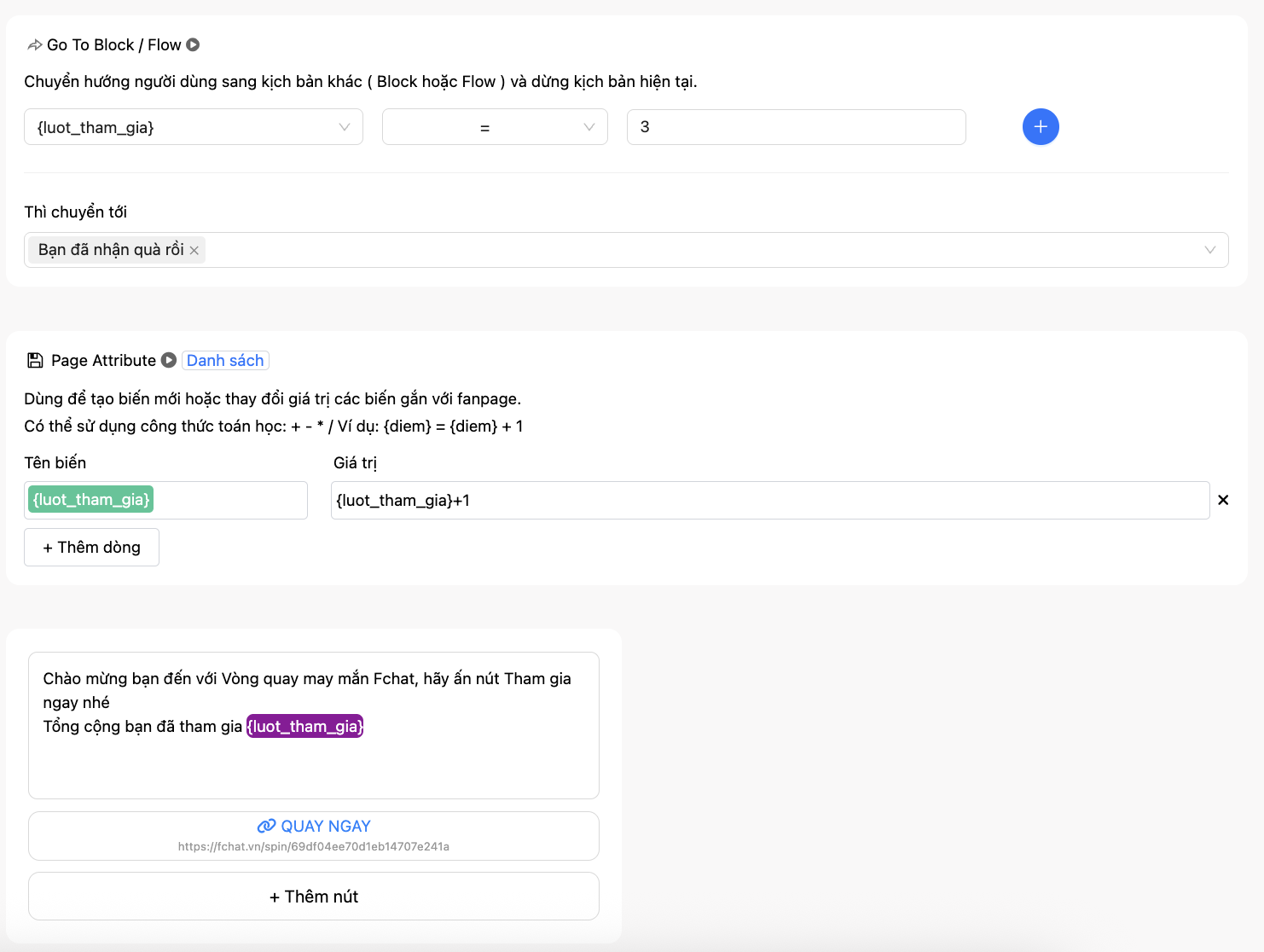1264x952 pixels.
Task: Open the 'Danh sách' attribute list link
Action: (x=225, y=361)
